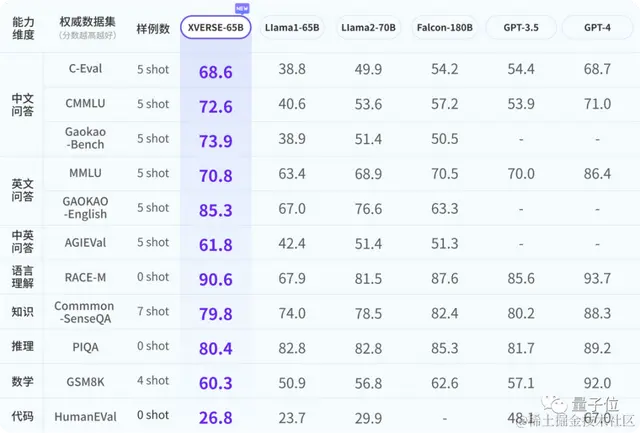
Task: Select the Falcon-180B model pill
Action: point(444,27)
